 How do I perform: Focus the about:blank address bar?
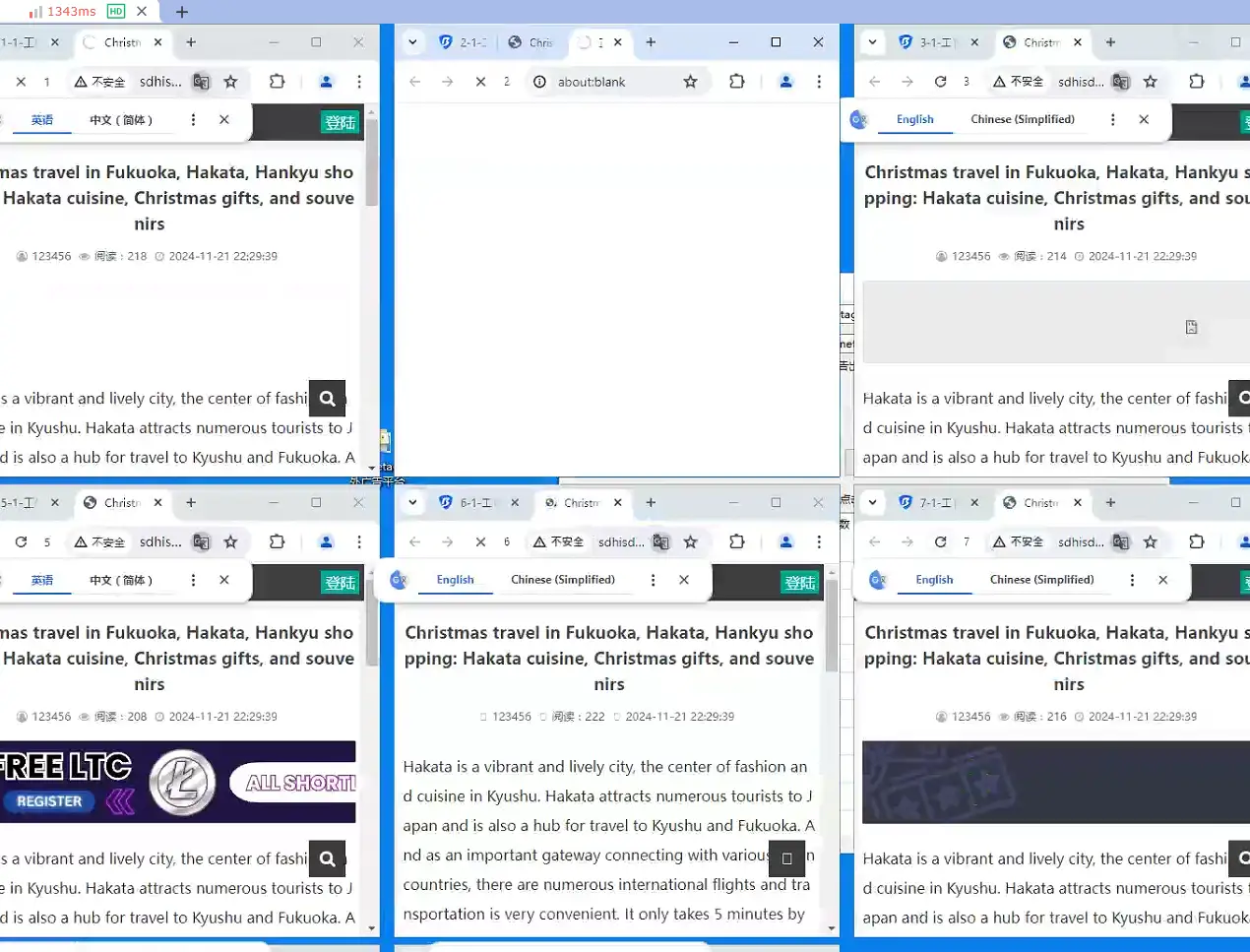click(x=610, y=82)
